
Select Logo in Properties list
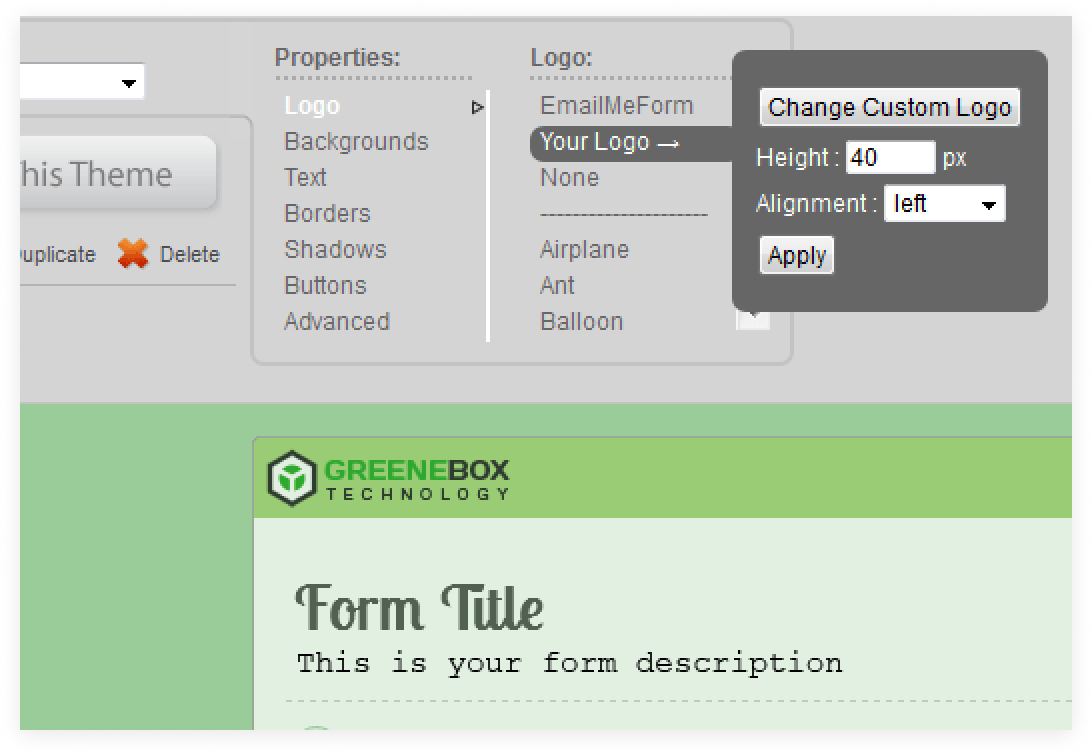pyautogui.click(x=312, y=106)
